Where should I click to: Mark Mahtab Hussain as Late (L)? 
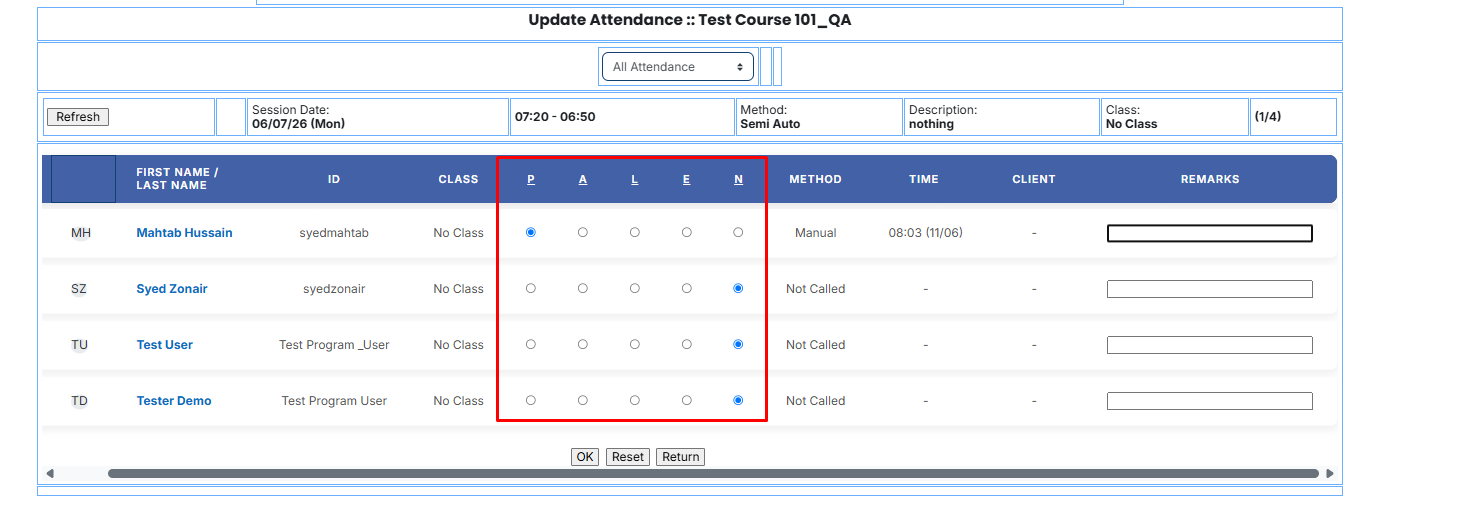click(635, 232)
